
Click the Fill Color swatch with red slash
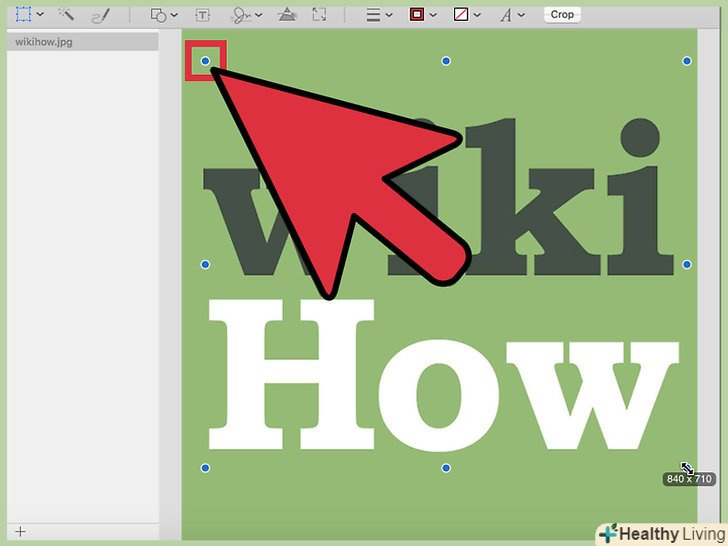[x=461, y=15]
